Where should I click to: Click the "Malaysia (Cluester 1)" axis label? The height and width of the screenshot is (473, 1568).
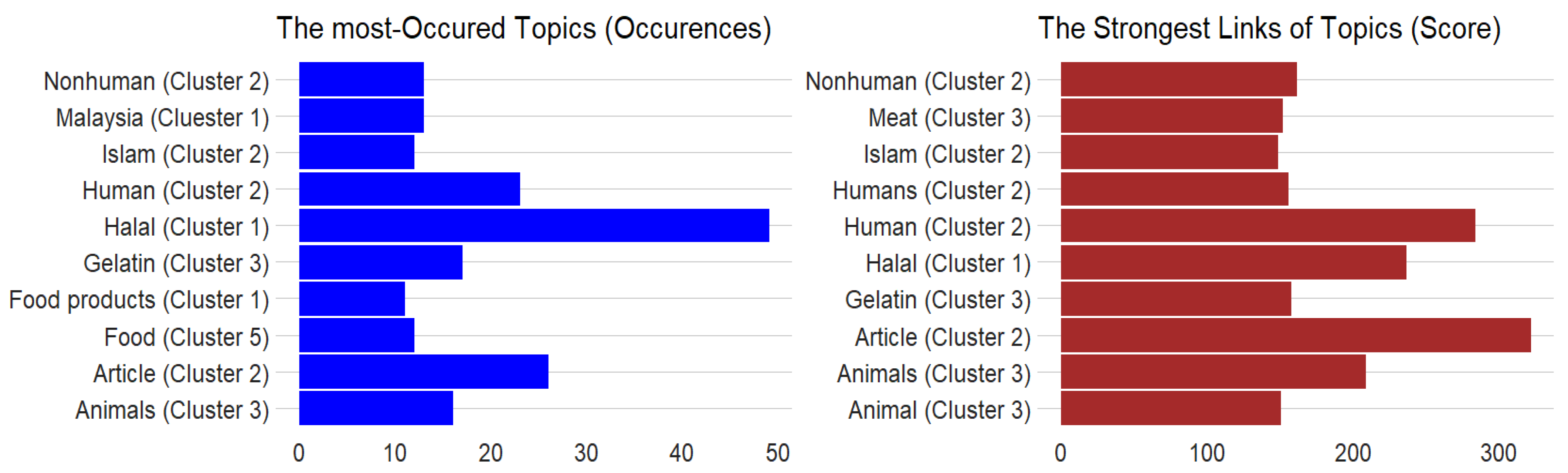[162, 118]
